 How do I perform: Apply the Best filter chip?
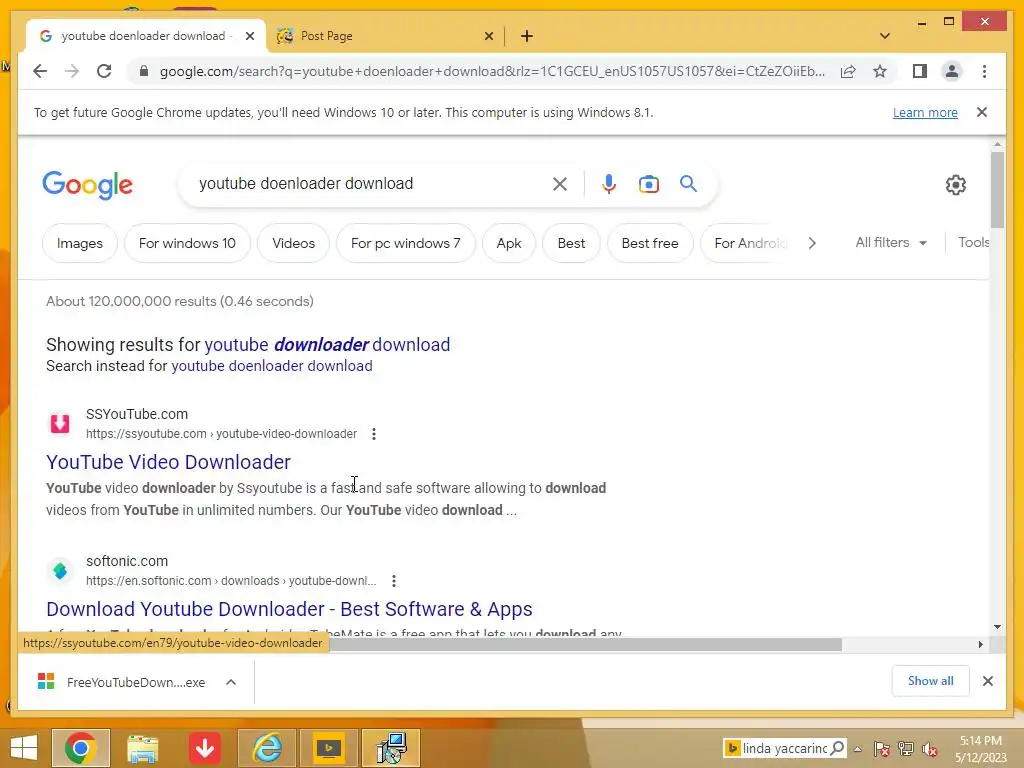pyautogui.click(x=571, y=243)
